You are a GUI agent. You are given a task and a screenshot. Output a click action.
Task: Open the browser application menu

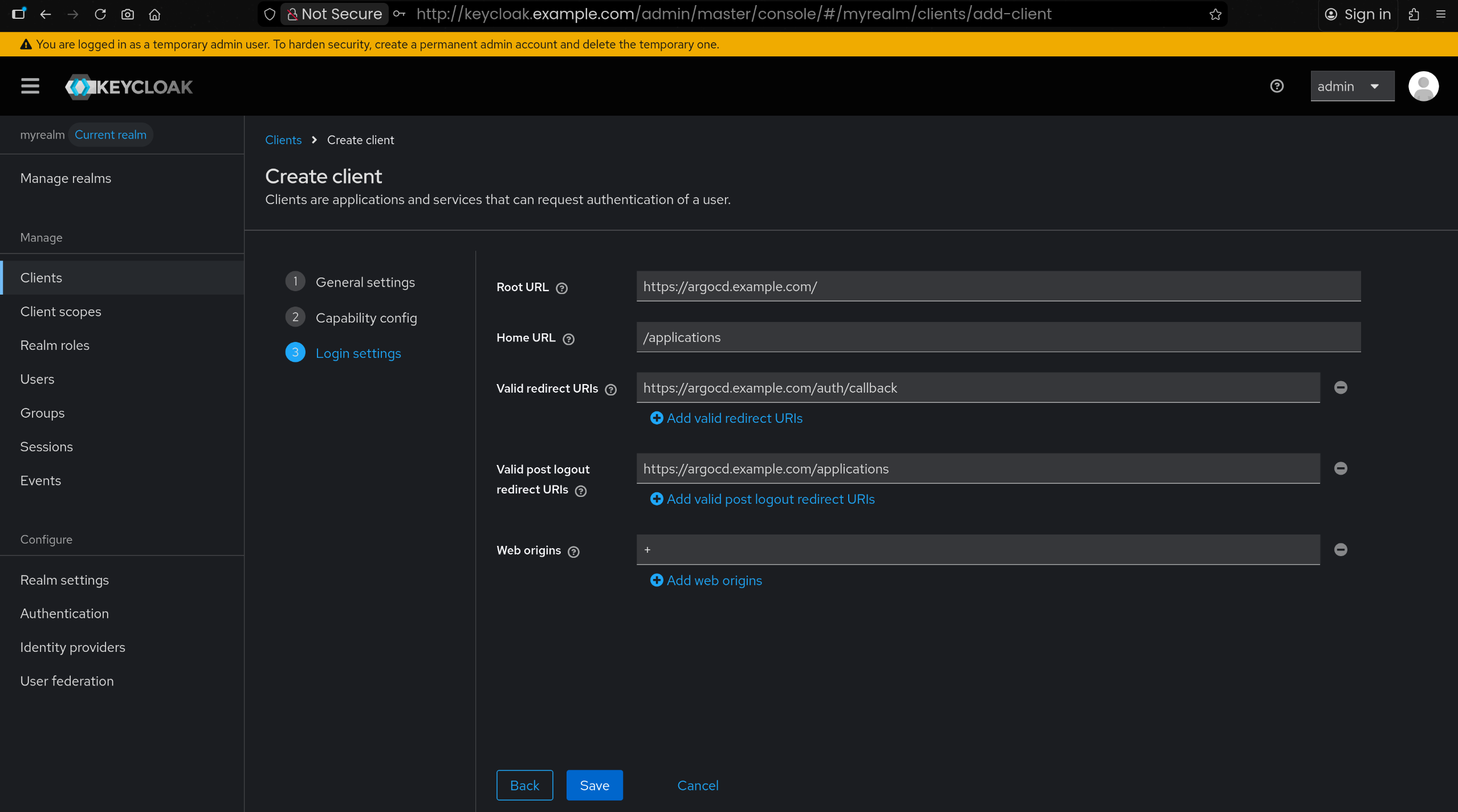click(x=1441, y=14)
